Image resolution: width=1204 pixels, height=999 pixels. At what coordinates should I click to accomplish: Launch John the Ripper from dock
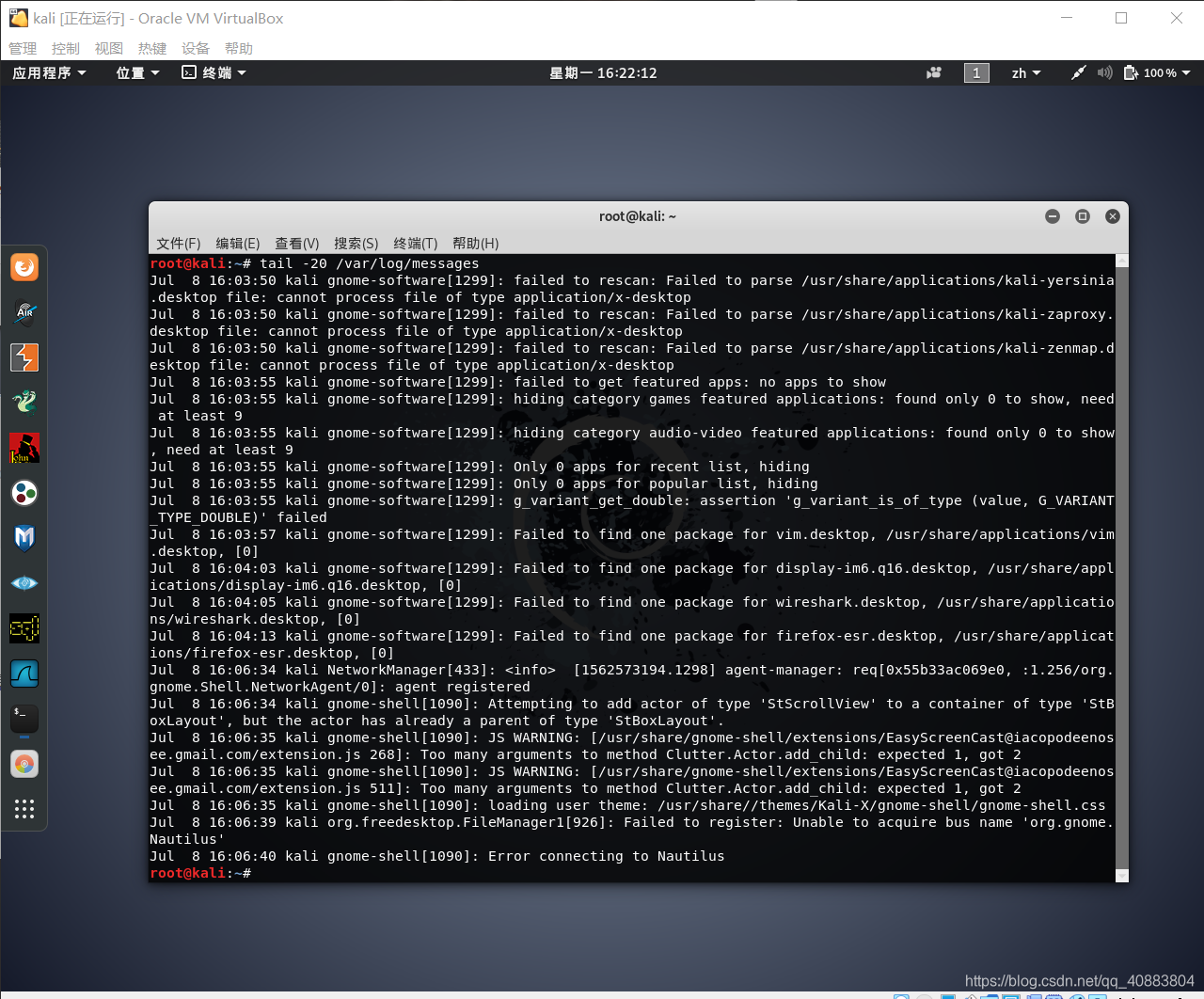click(x=24, y=448)
